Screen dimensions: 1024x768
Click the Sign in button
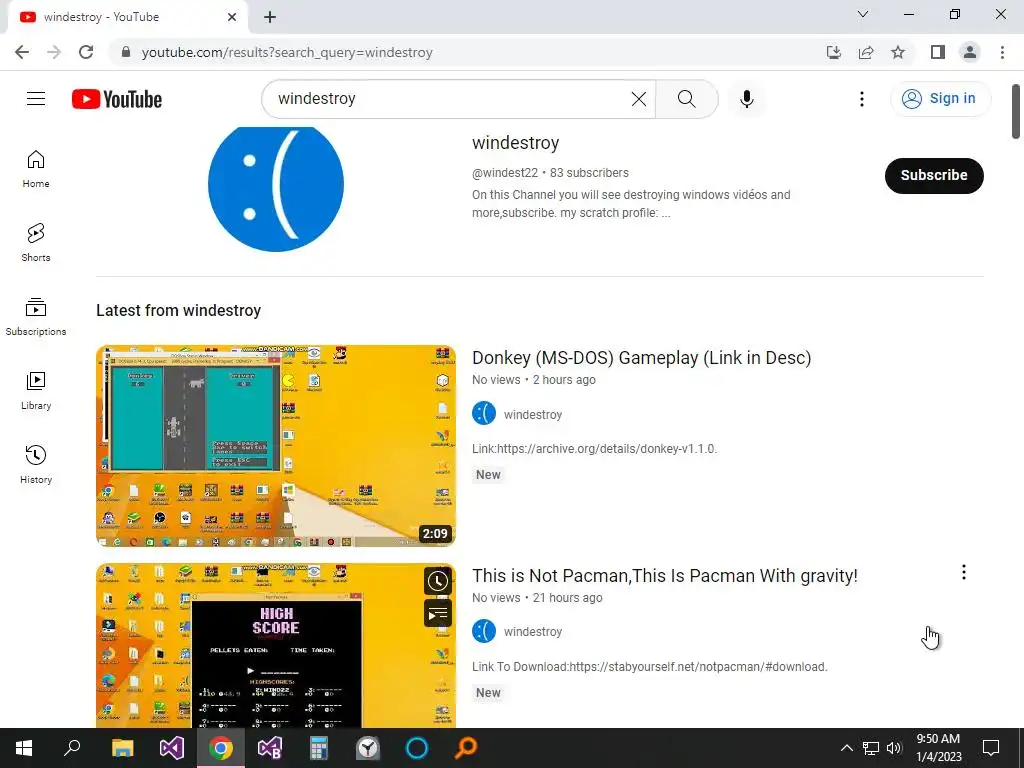click(x=940, y=99)
